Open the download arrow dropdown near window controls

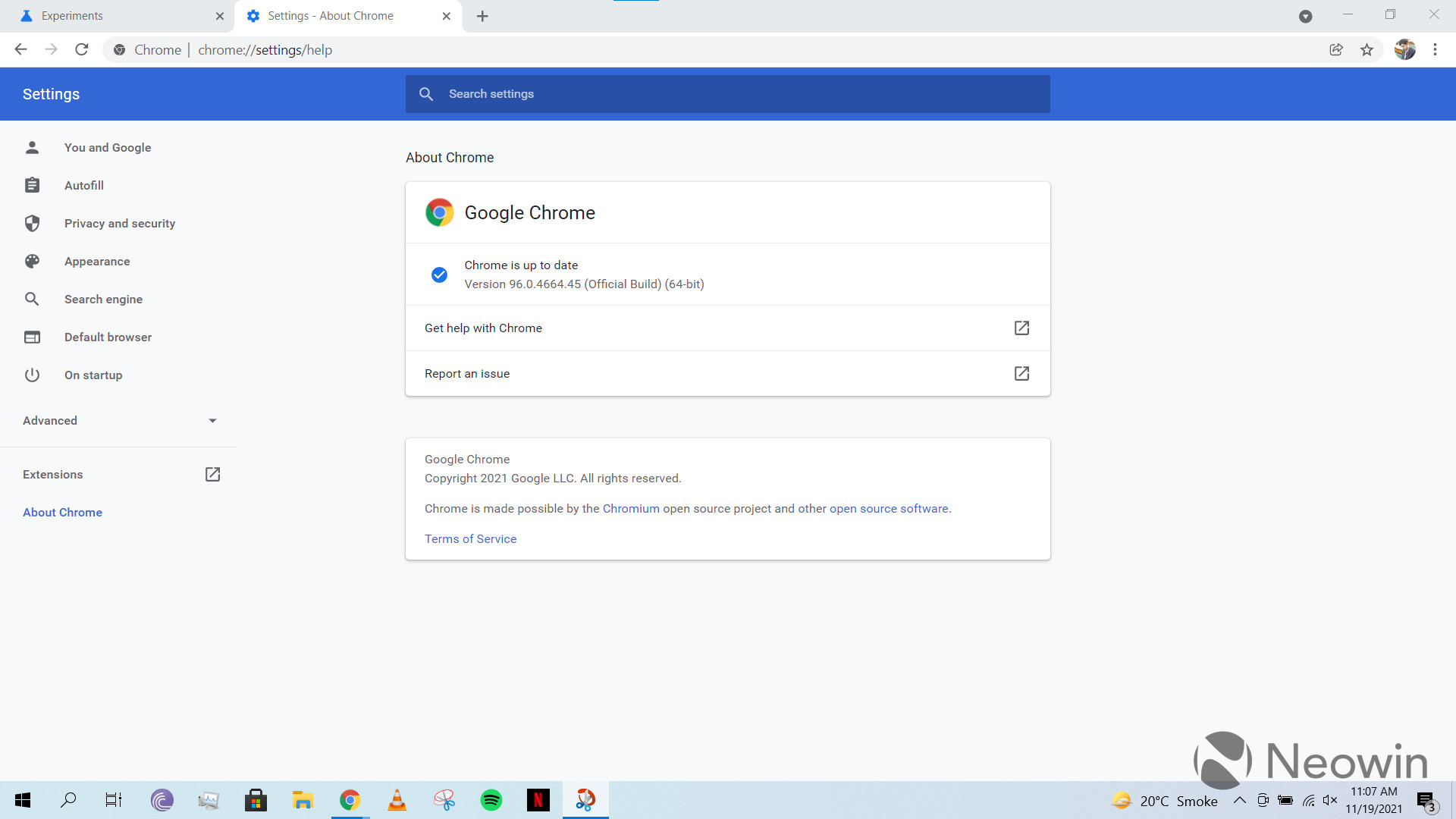pyautogui.click(x=1306, y=16)
